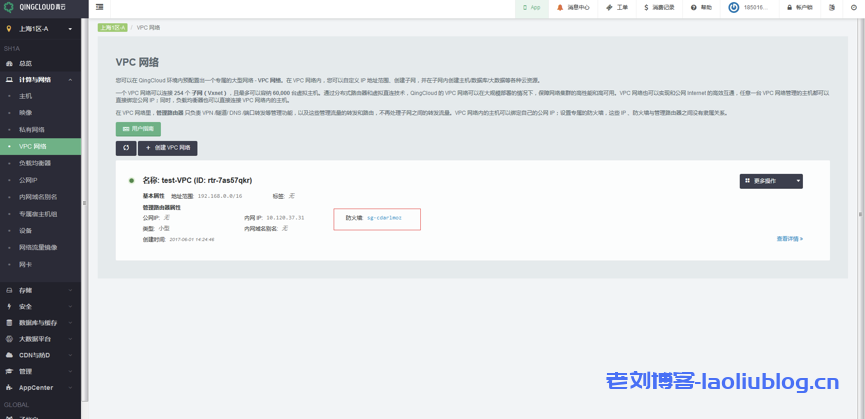Open the 帐户锁 account lock
Screen dimensions: 865x419
(x=799, y=7)
